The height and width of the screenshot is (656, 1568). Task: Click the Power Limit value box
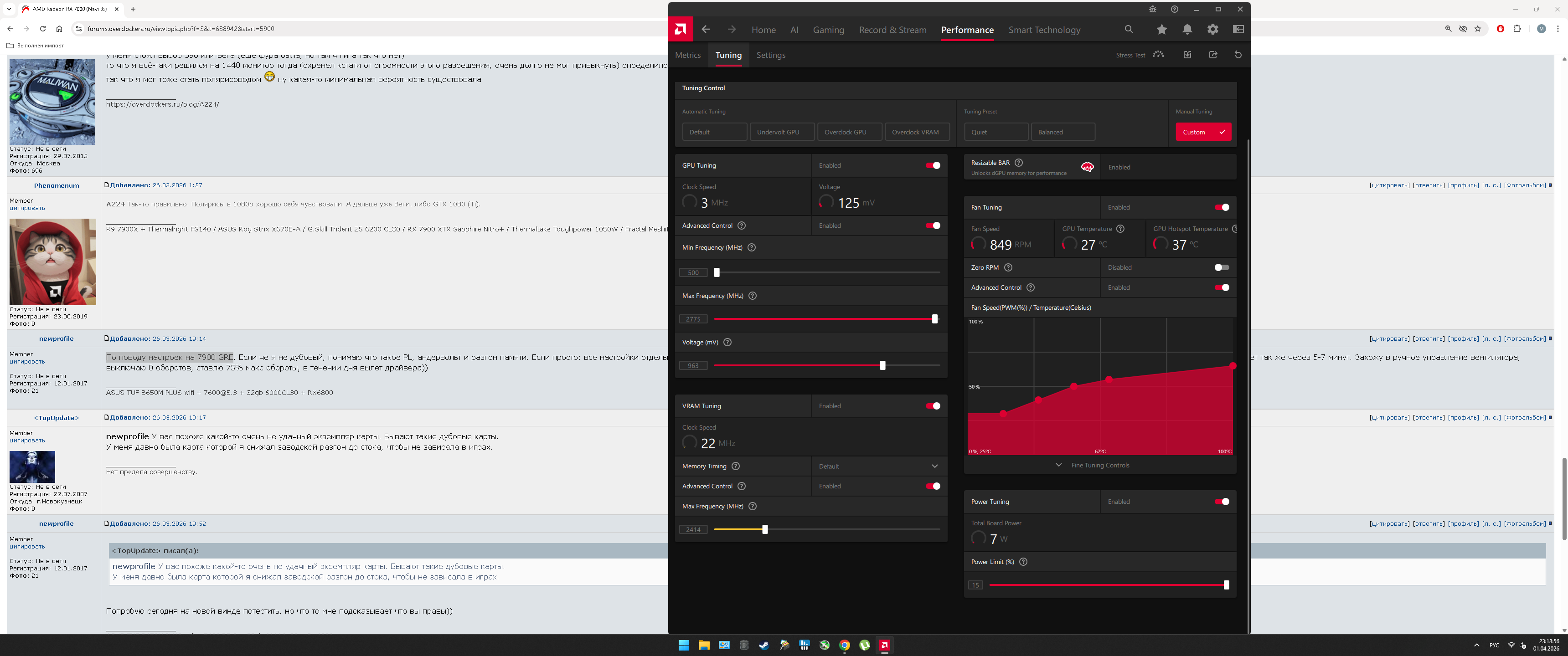tap(976, 585)
